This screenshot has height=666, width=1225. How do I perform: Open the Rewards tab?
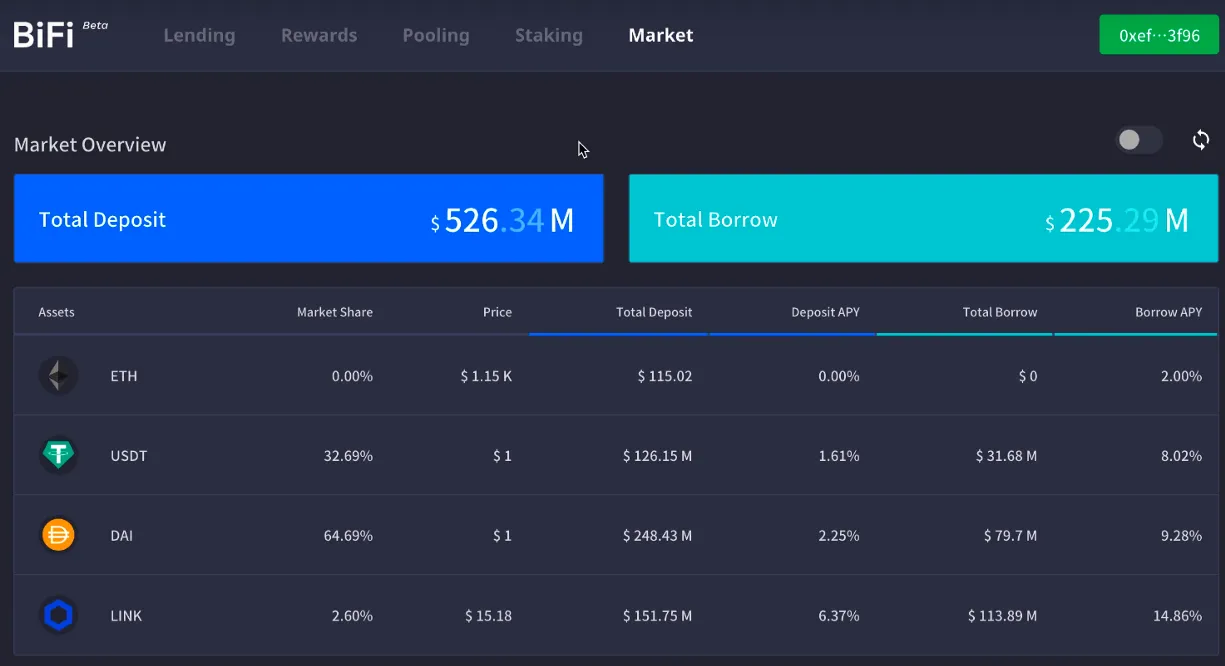click(x=319, y=35)
